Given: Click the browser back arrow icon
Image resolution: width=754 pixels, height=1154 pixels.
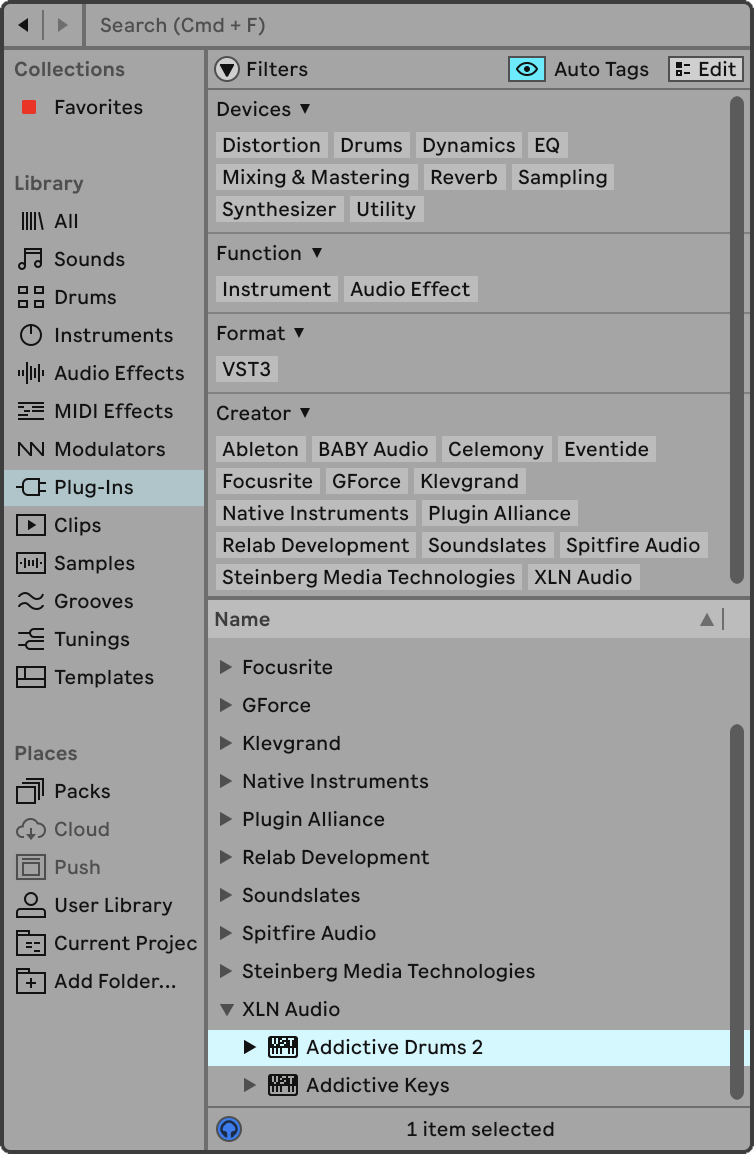Looking at the screenshot, I should pyautogui.click(x=23, y=25).
